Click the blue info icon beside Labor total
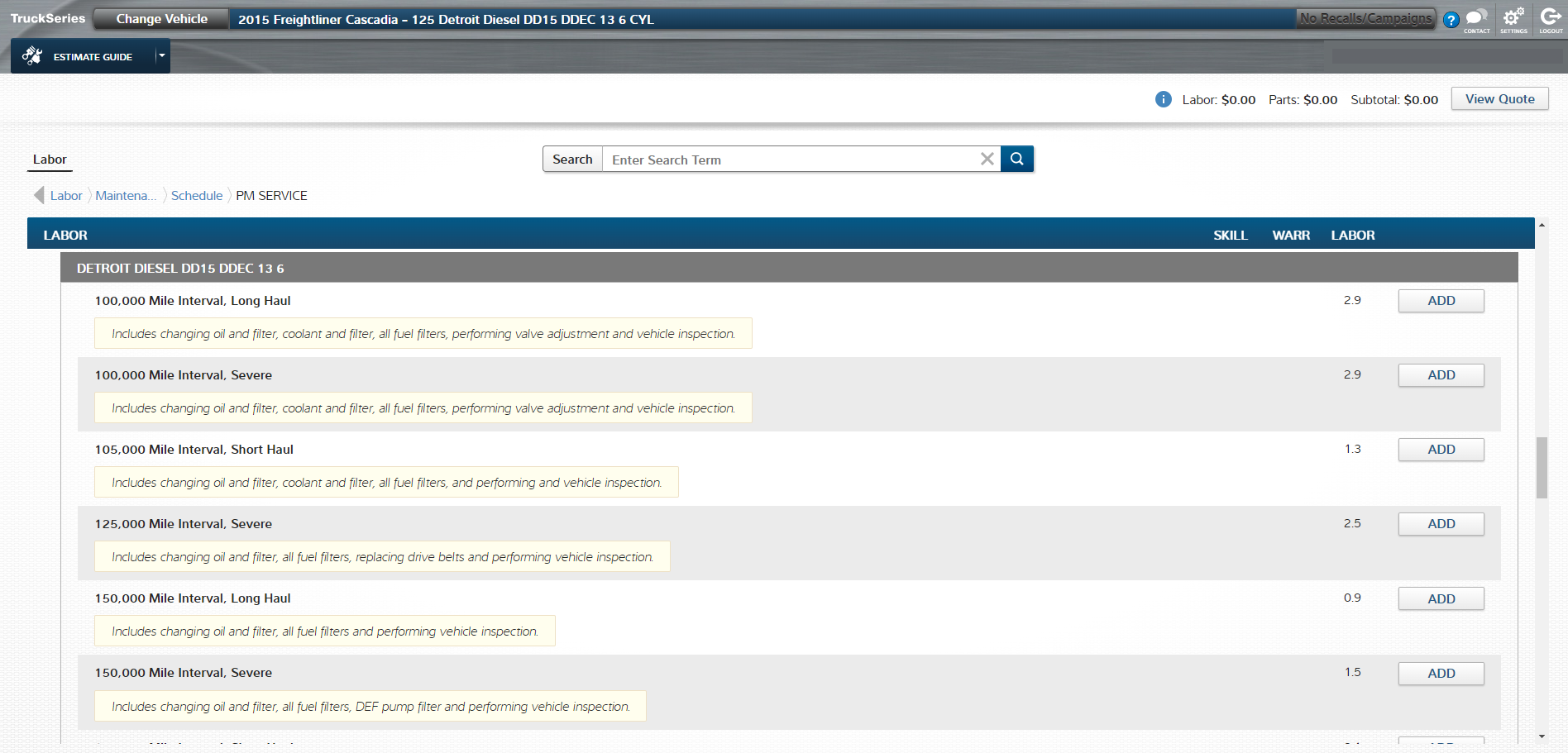The image size is (1568, 753). click(x=1163, y=99)
